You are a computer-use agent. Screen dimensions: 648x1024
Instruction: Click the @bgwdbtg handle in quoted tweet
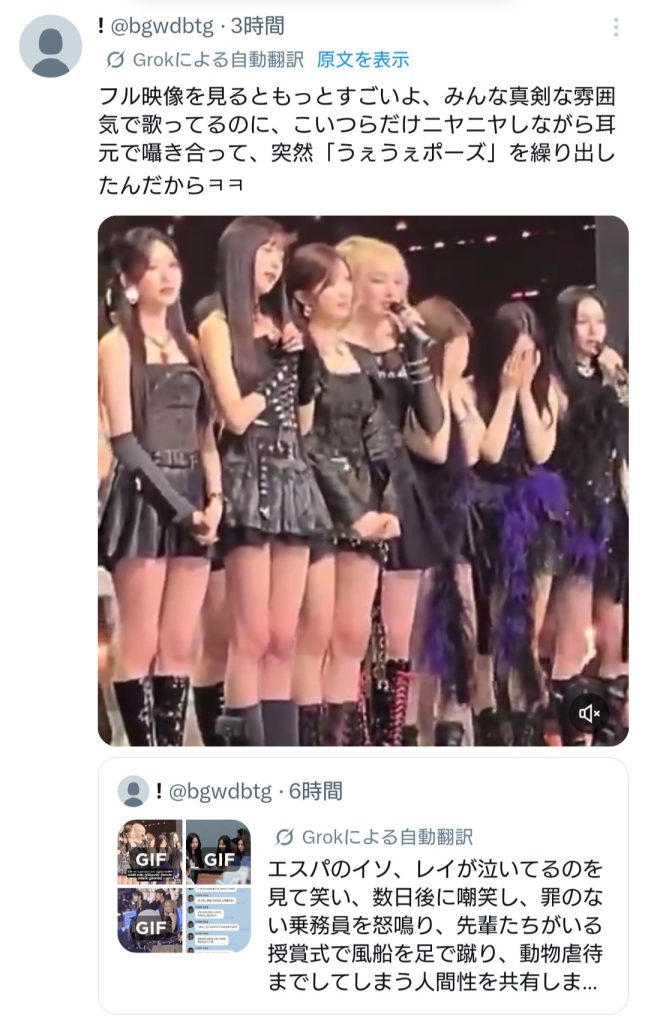(220, 792)
